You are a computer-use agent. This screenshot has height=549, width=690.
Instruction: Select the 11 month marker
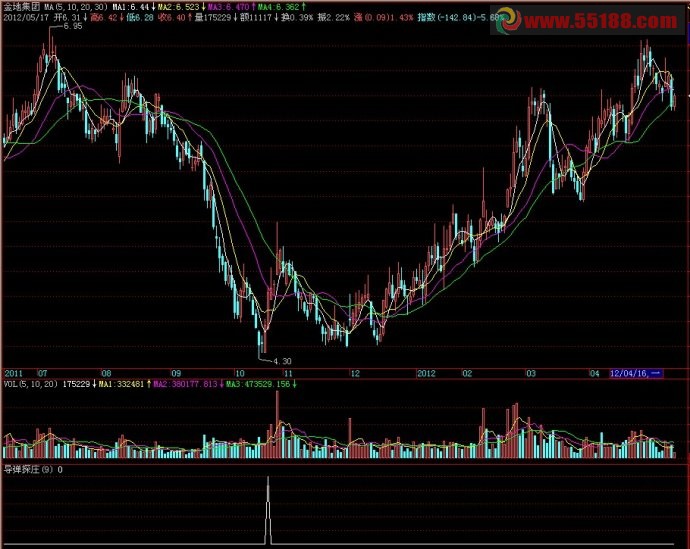[x=288, y=373]
